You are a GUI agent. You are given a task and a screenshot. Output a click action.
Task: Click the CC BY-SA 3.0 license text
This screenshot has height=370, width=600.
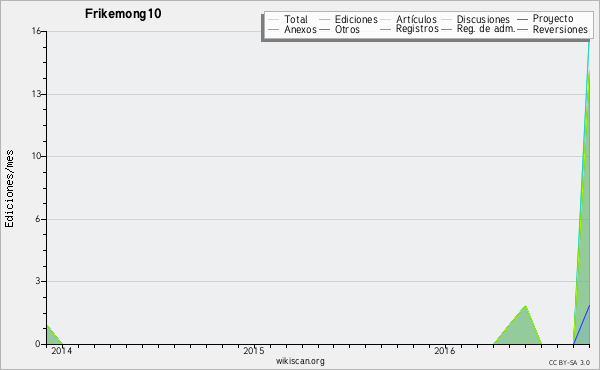click(x=569, y=363)
